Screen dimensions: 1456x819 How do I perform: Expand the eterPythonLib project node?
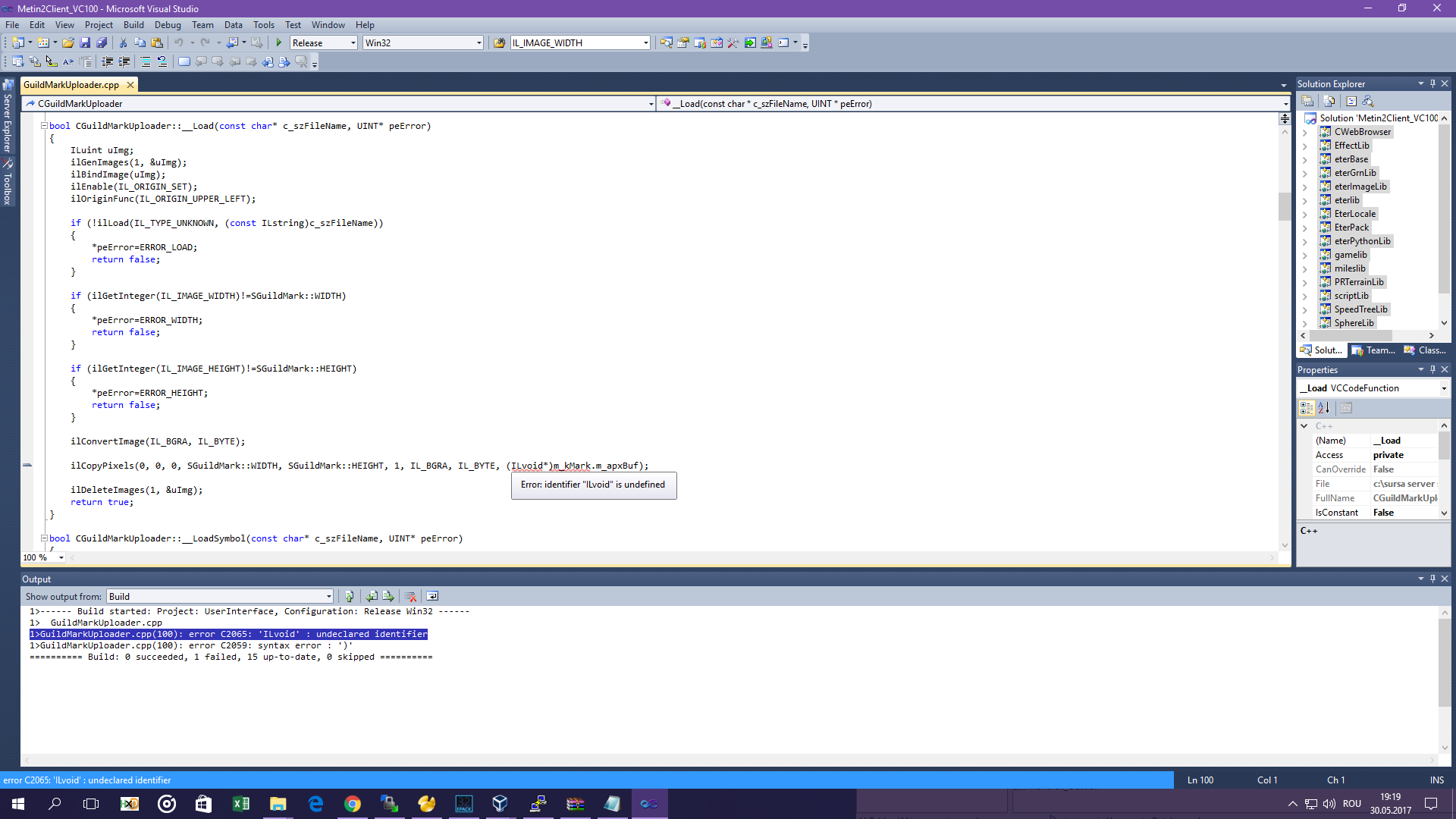point(1304,242)
